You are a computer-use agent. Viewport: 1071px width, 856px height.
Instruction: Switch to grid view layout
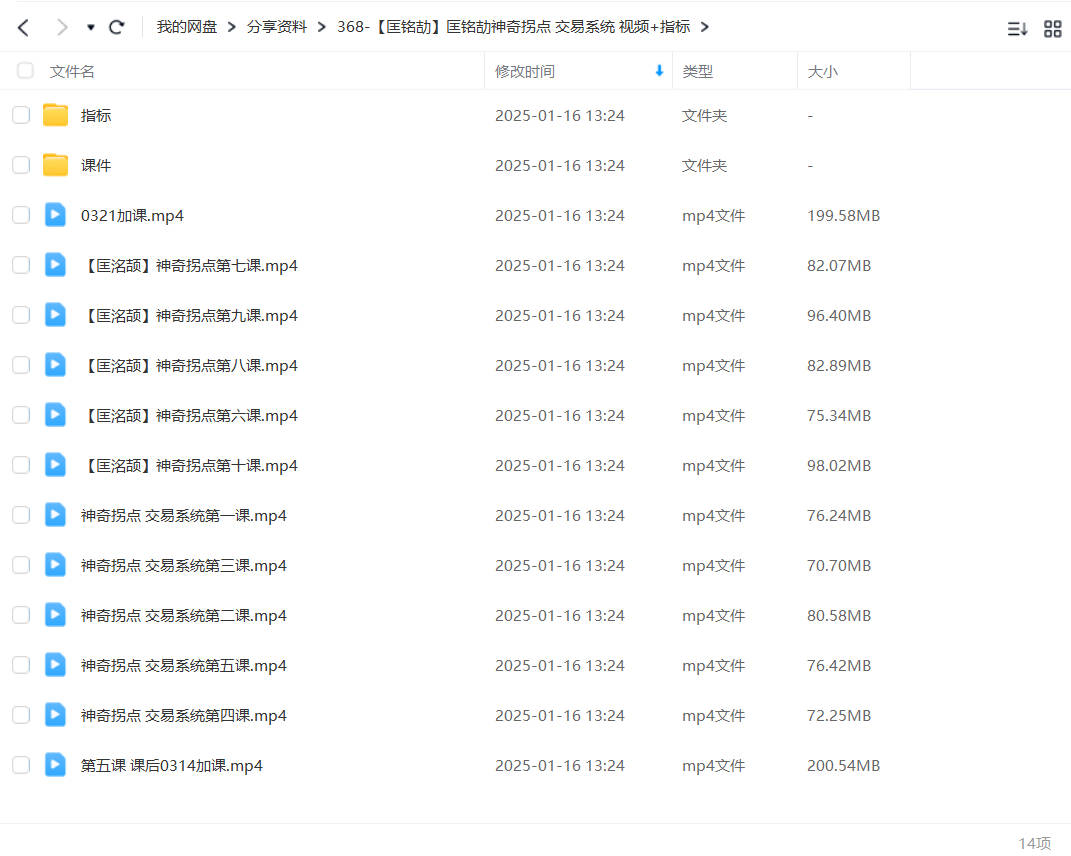(1053, 29)
